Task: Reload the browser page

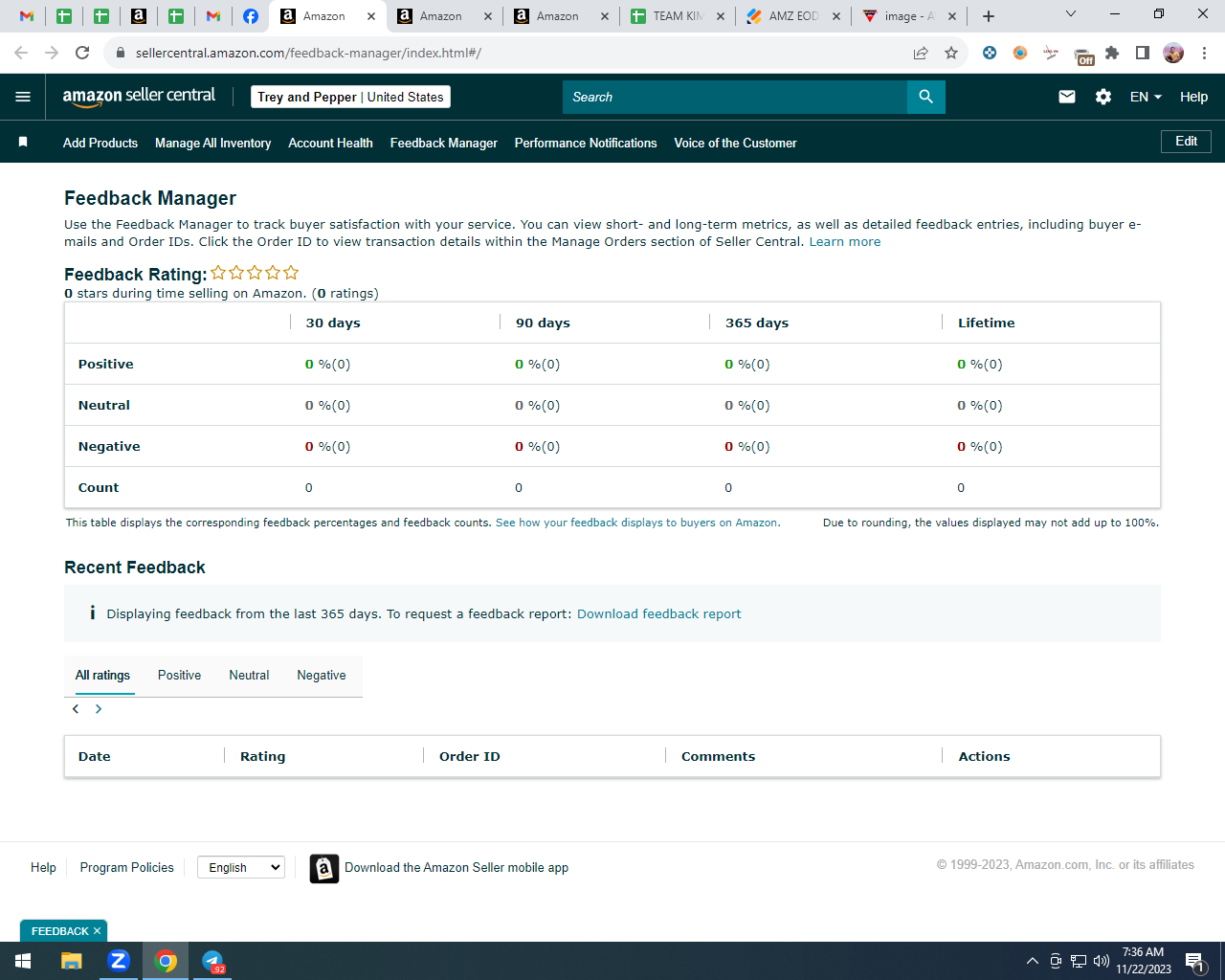Action: pos(82,53)
